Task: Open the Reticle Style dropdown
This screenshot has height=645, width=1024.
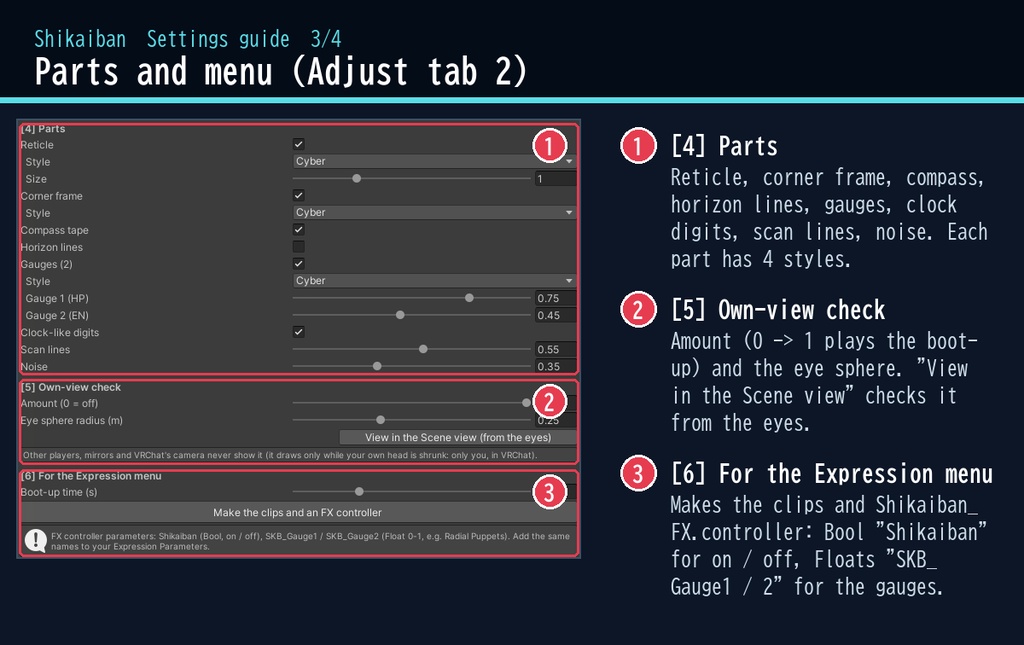Action: pos(434,161)
